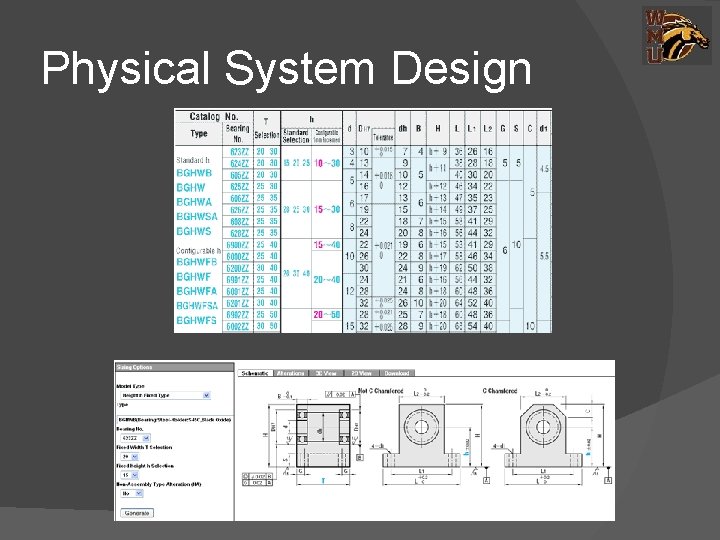Click bearing number 608ZZ
This screenshot has width=720, height=540.
239,221
